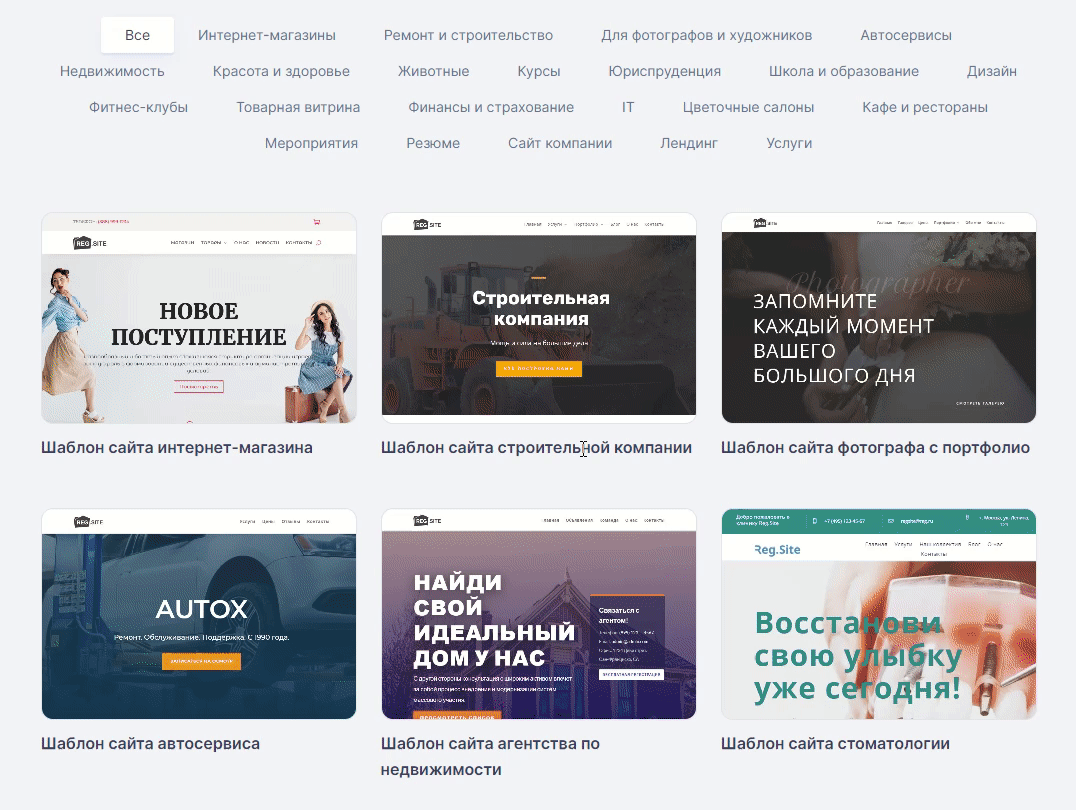Show templates for Кафе и рестораны
The image size is (1076, 810).
click(x=924, y=107)
